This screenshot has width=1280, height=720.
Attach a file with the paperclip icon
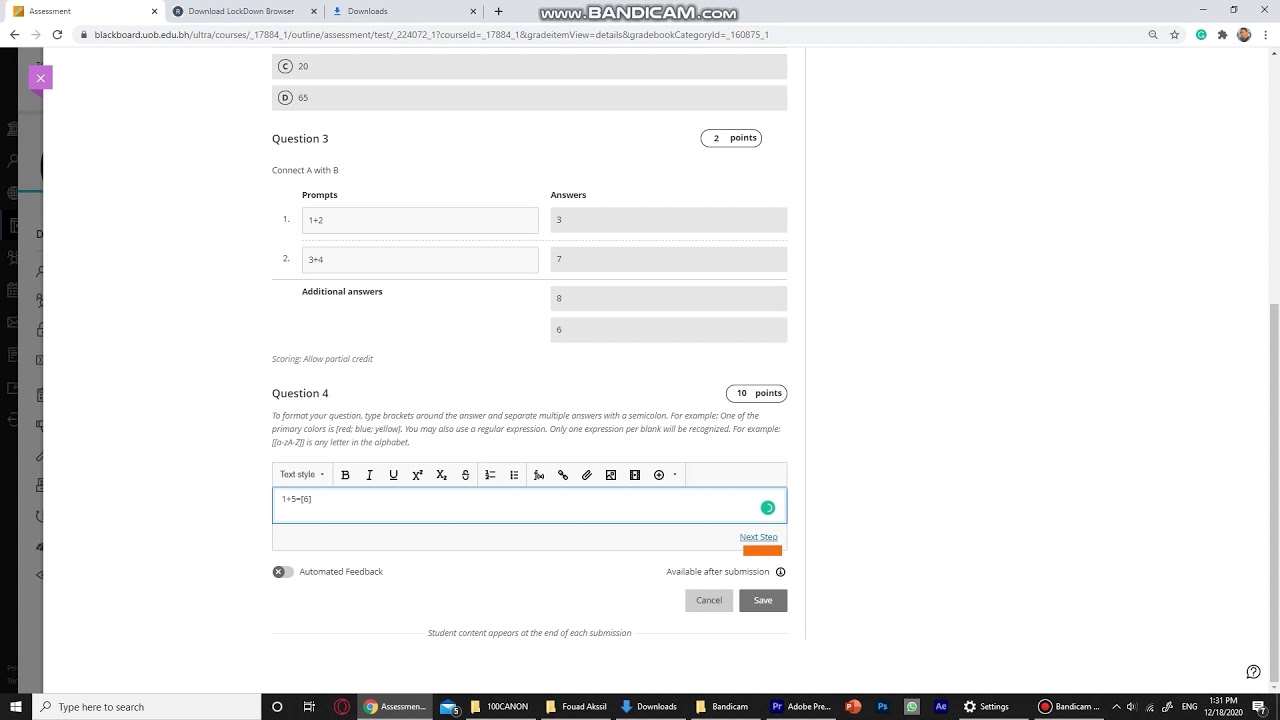coord(587,475)
